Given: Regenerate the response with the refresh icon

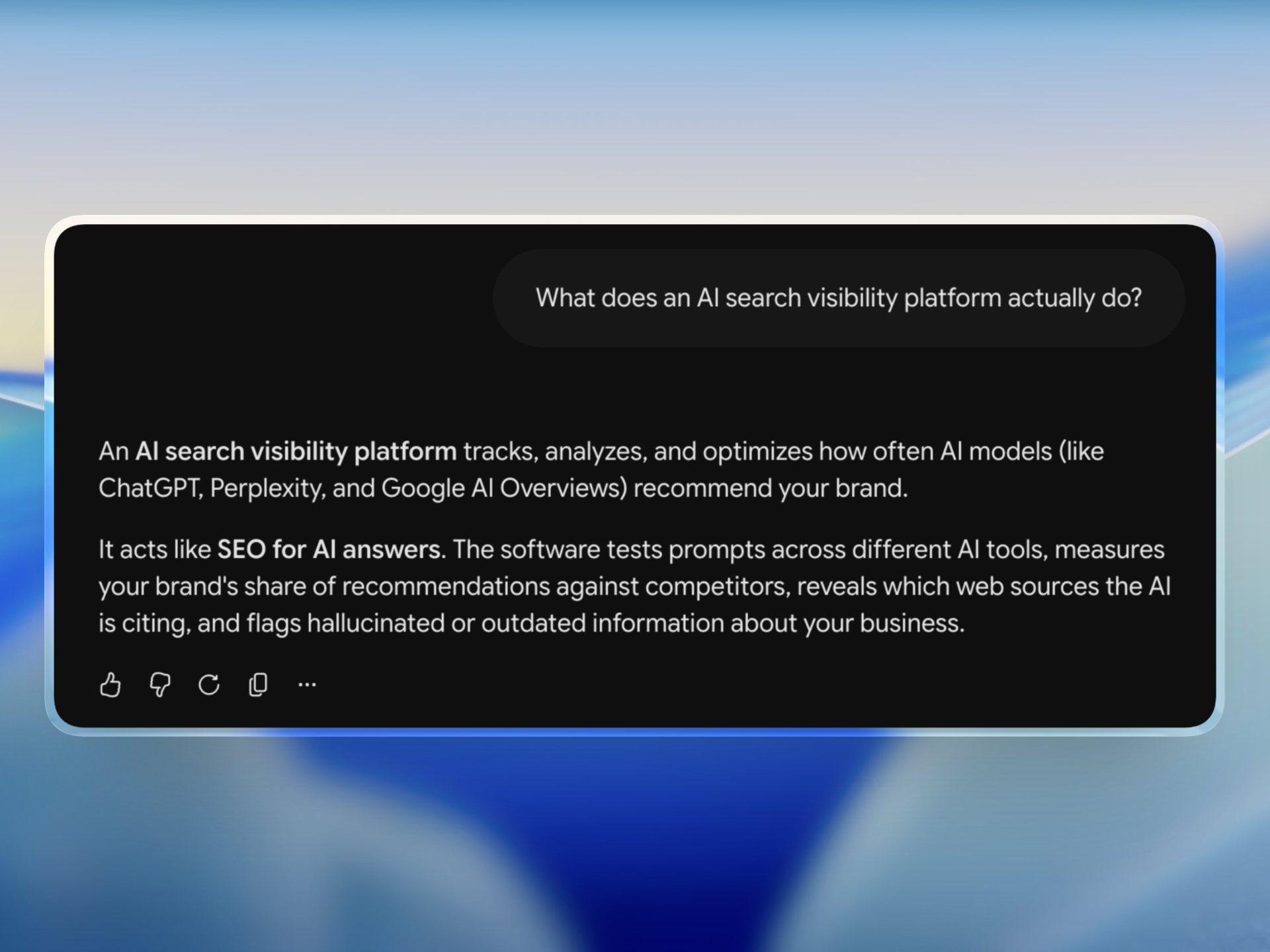Looking at the screenshot, I should (209, 684).
